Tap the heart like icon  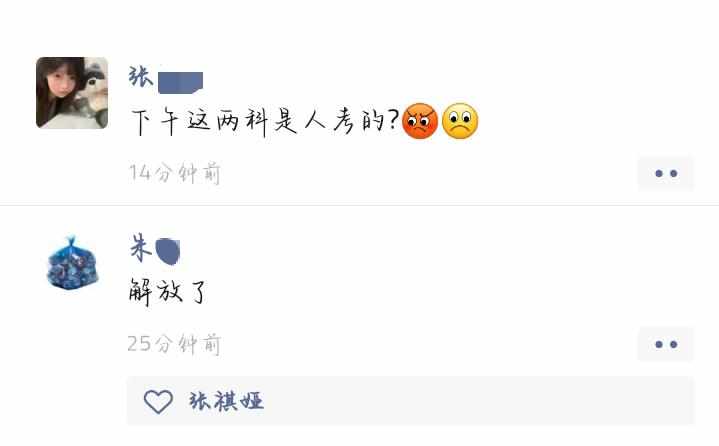(158, 402)
